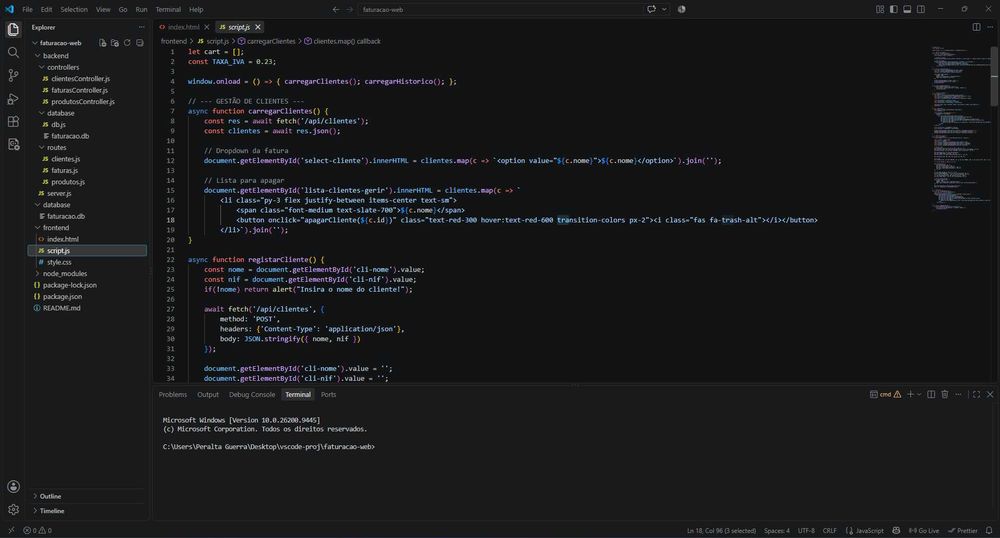The height and width of the screenshot is (538, 1000).
Task: Open the Search view in activity bar
Action: 13,52
